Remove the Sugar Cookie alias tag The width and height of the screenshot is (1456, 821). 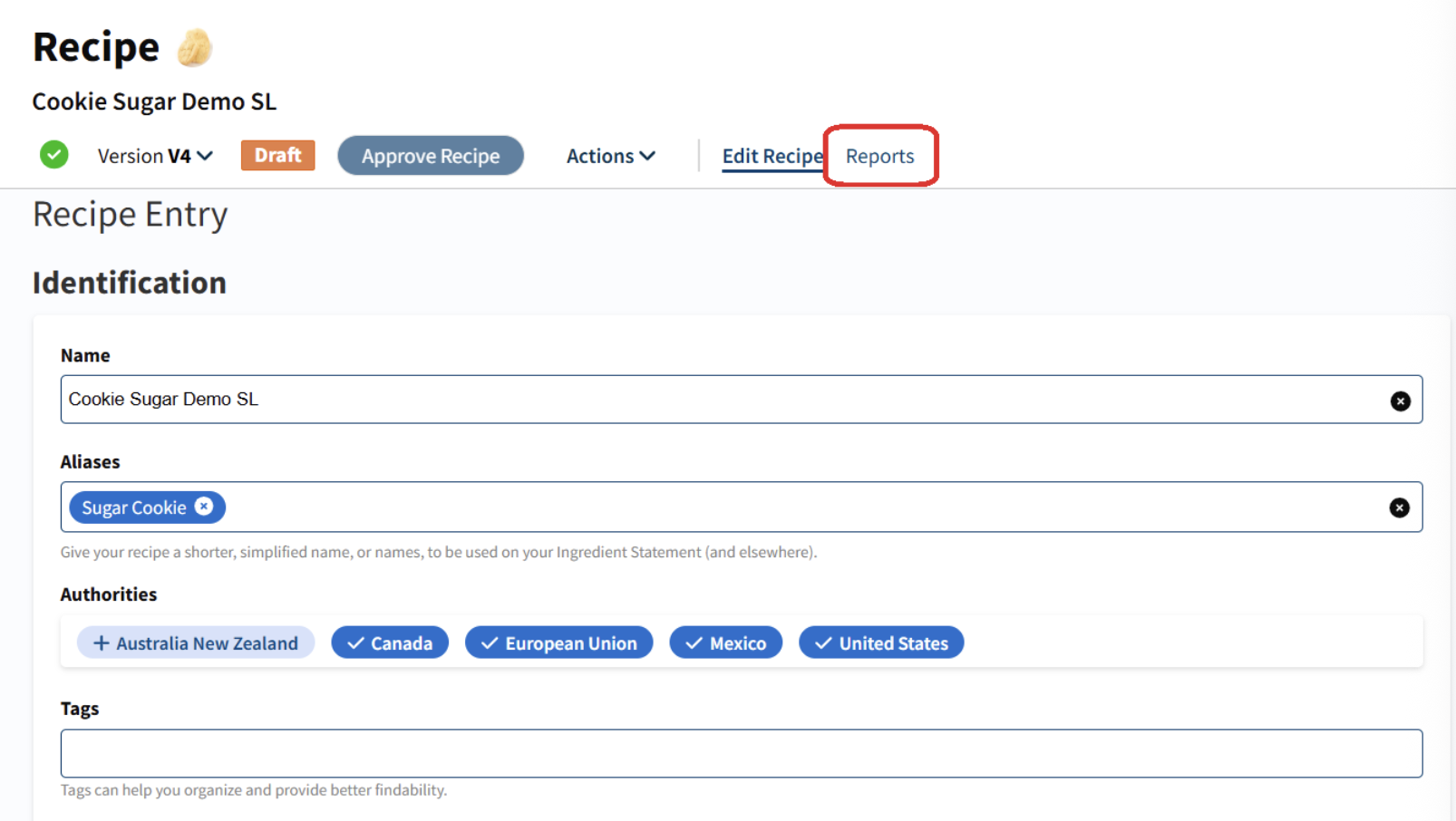click(x=204, y=507)
